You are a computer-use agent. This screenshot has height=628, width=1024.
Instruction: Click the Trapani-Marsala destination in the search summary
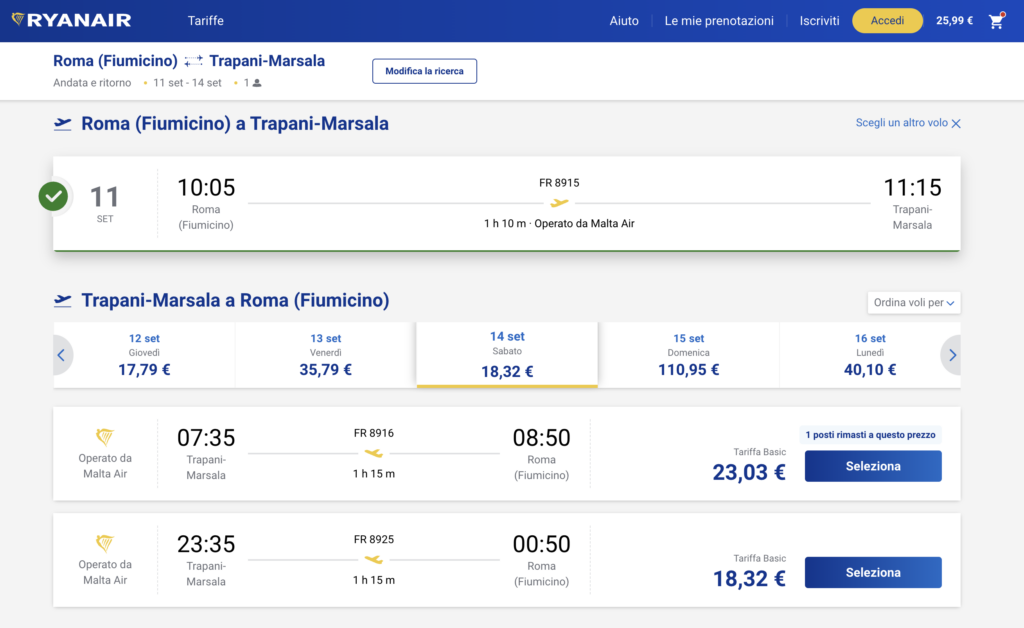pyautogui.click(x=267, y=61)
